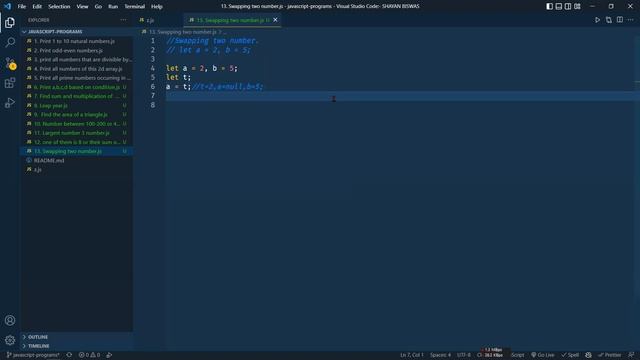Open the Extensions view icon

[x=10, y=83]
